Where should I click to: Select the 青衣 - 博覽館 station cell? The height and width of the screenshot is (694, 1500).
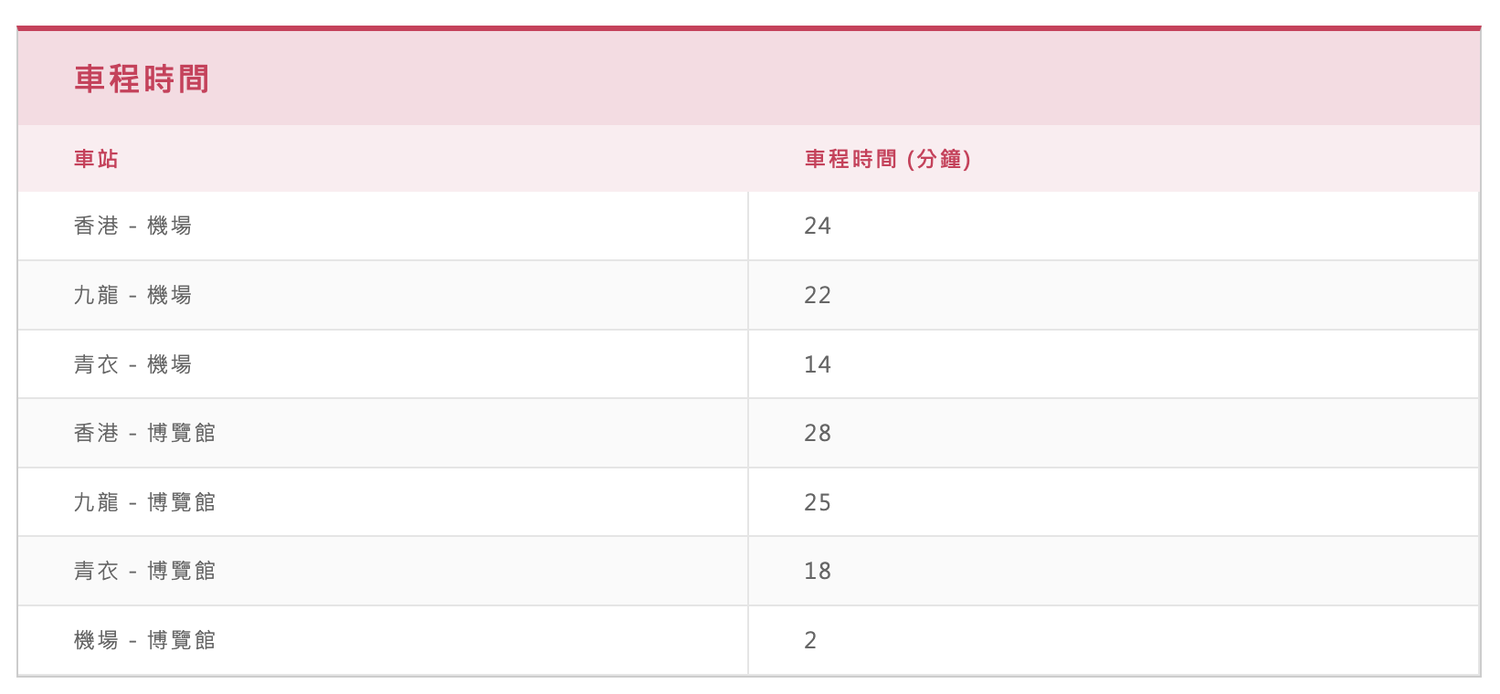point(383,571)
